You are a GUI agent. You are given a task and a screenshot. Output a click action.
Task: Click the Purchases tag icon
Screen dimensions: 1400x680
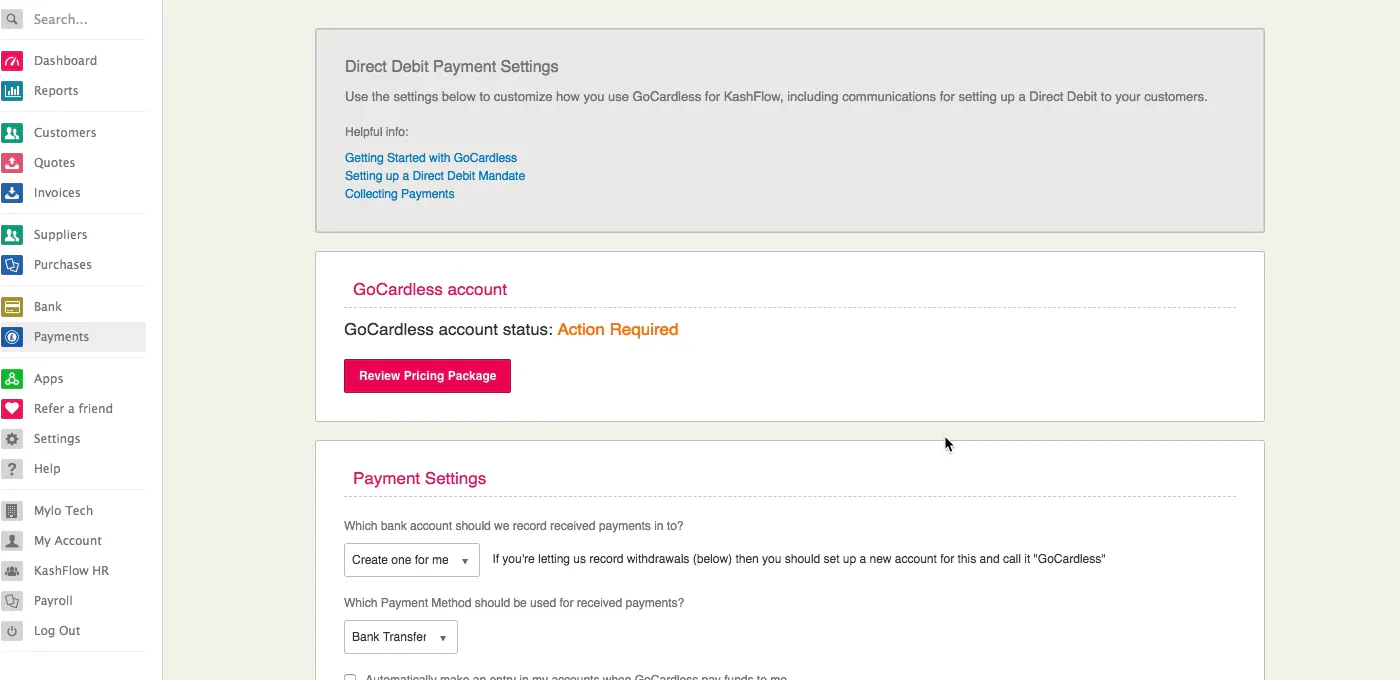click(x=12, y=265)
